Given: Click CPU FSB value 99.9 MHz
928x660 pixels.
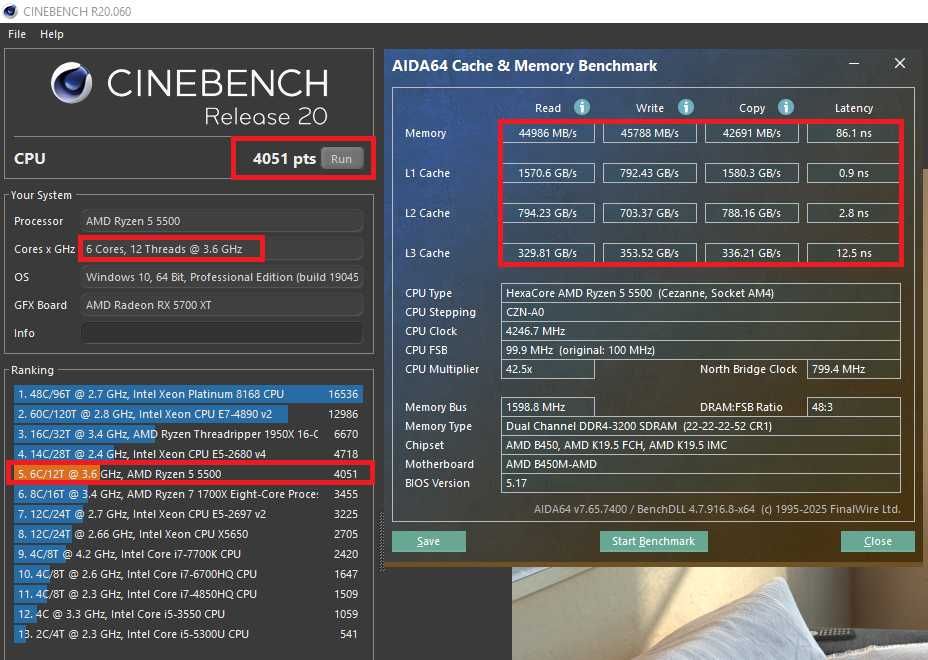Looking at the screenshot, I should click(x=701, y=350).
